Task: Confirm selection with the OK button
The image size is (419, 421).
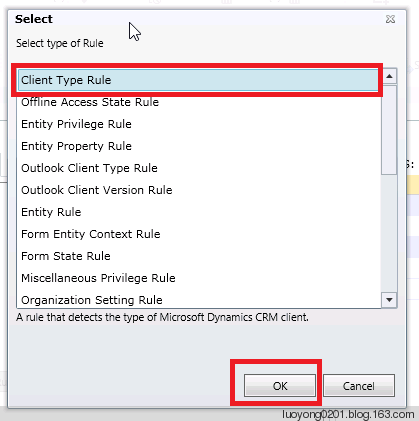Action: (280, 386)
